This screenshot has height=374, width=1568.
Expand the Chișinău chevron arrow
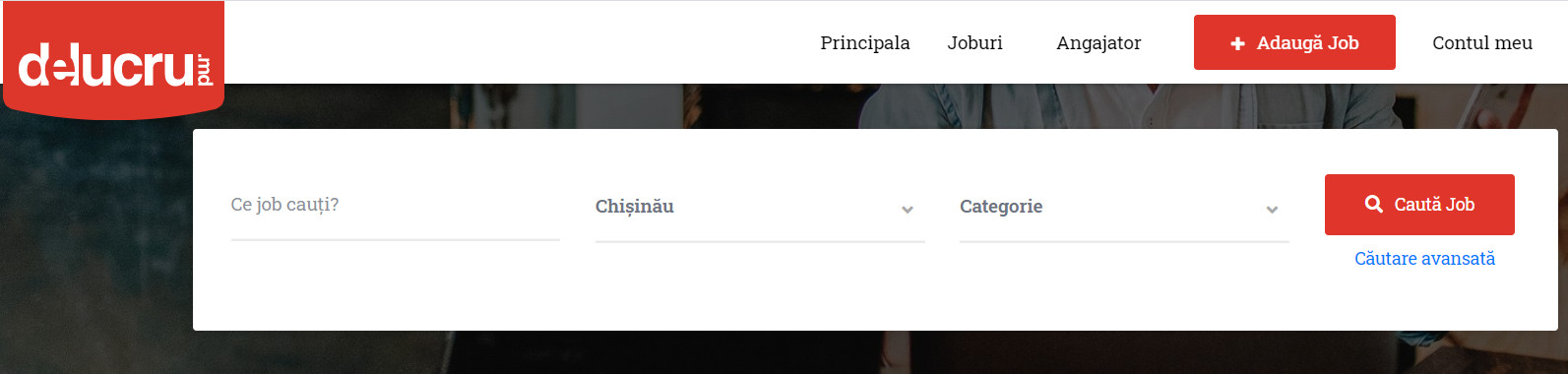pos(908,210)
